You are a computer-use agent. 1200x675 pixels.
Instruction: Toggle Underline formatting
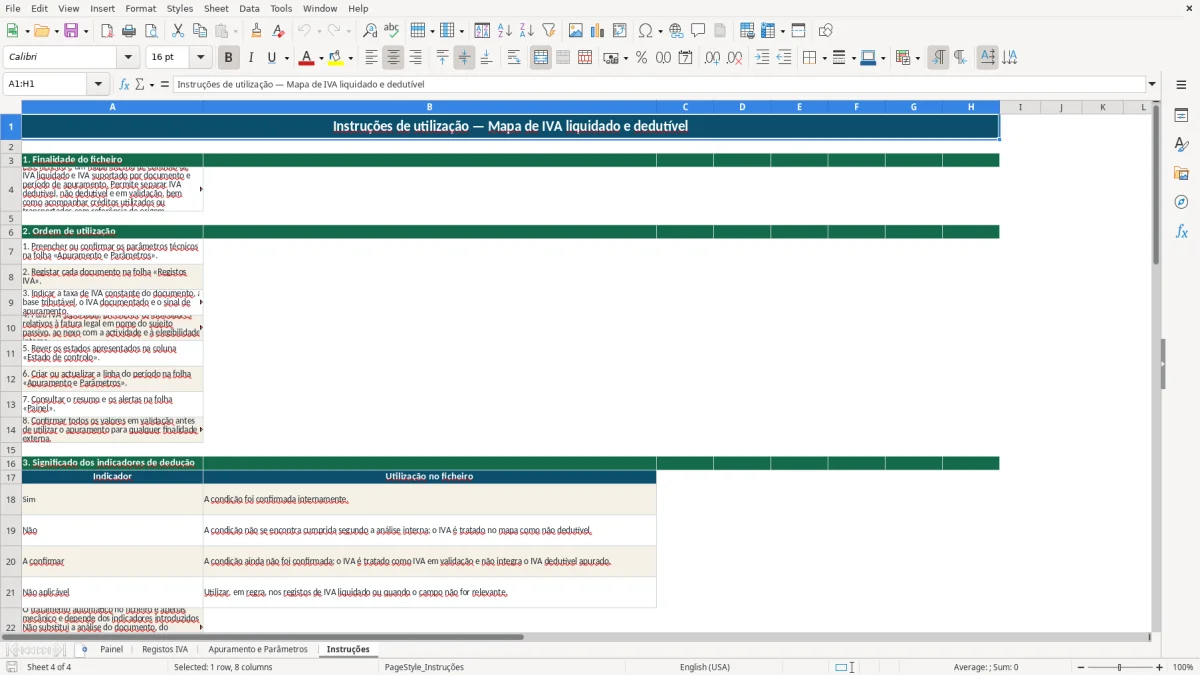tap(271, 58)
